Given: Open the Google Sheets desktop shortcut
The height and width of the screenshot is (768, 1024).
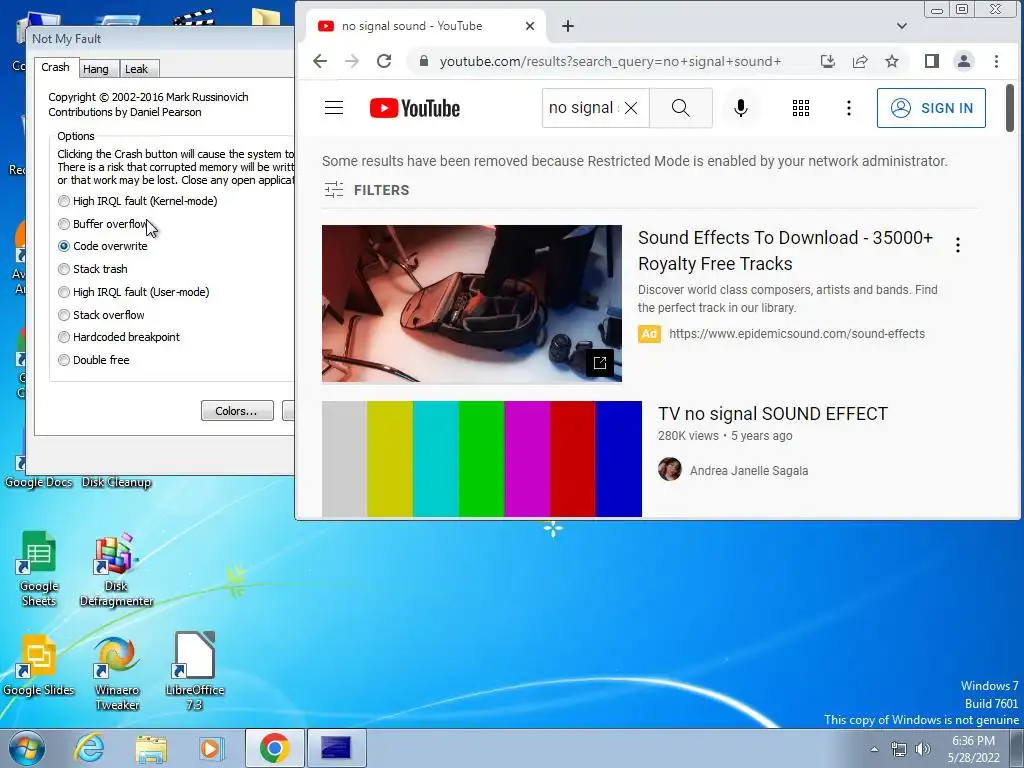Looking at the screenshot, I should 39,569.
